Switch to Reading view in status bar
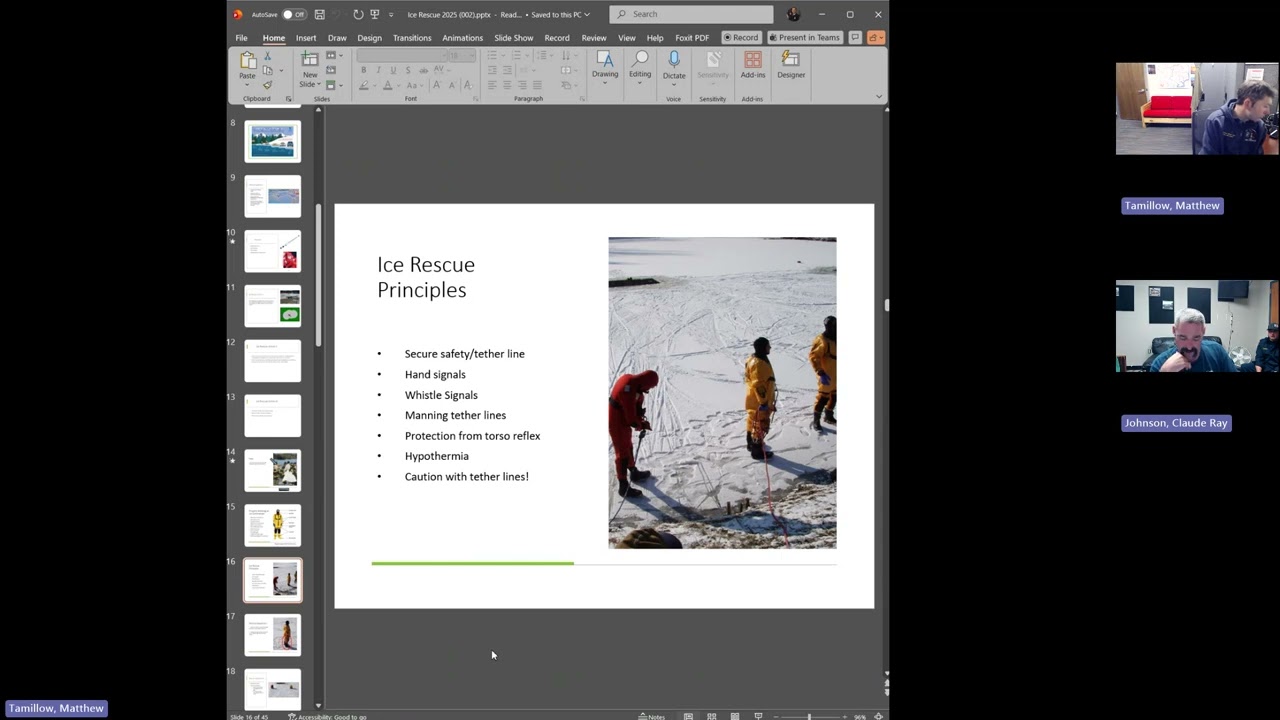Viewport: 1280px width, 720px height. pyautogui.click(x=734, y=716)
